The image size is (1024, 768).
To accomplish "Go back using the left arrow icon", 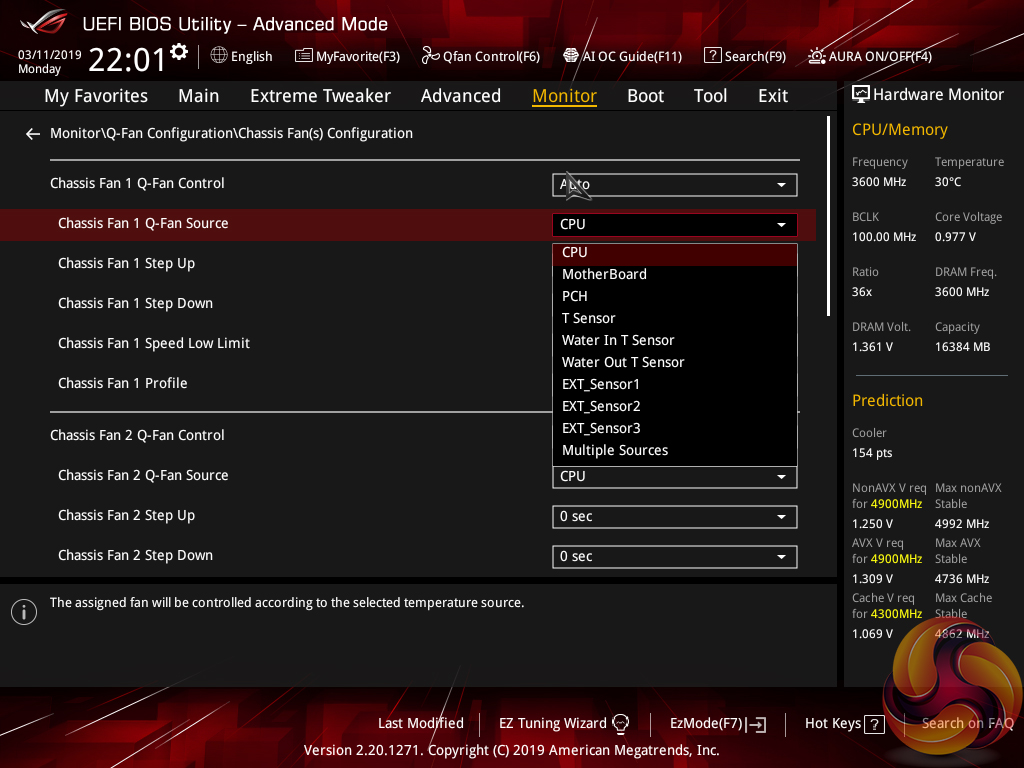I will tap(33, 134).
